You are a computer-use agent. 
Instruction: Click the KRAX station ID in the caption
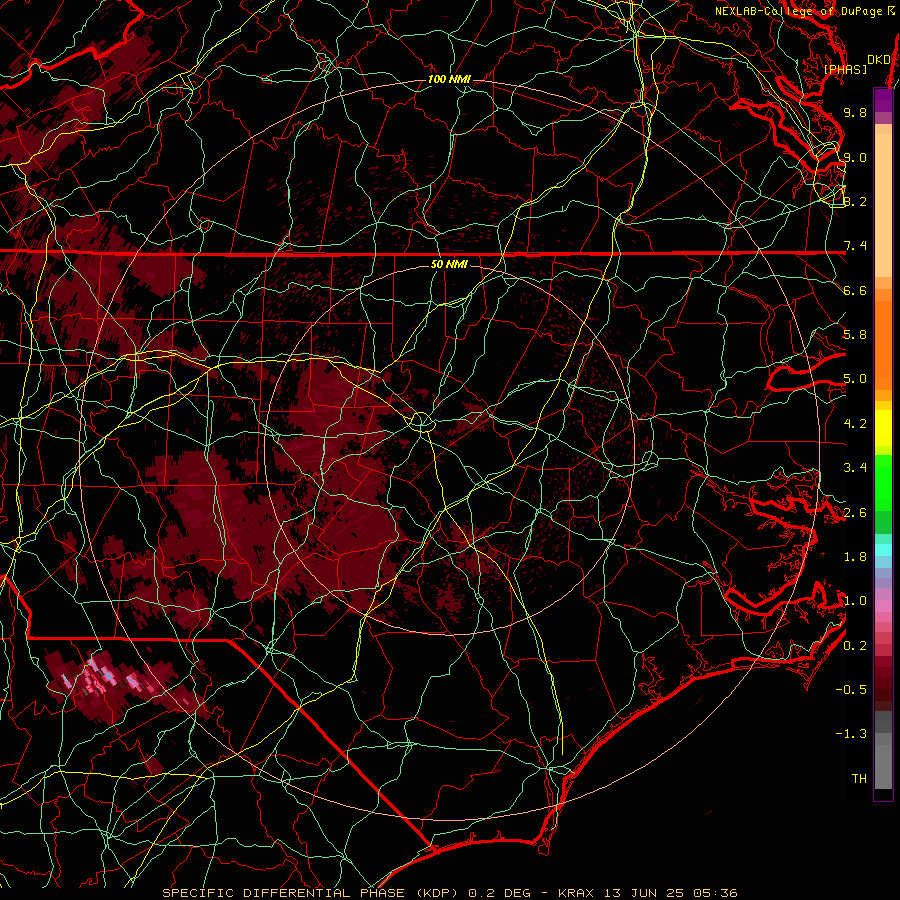[x=576, y=893]
